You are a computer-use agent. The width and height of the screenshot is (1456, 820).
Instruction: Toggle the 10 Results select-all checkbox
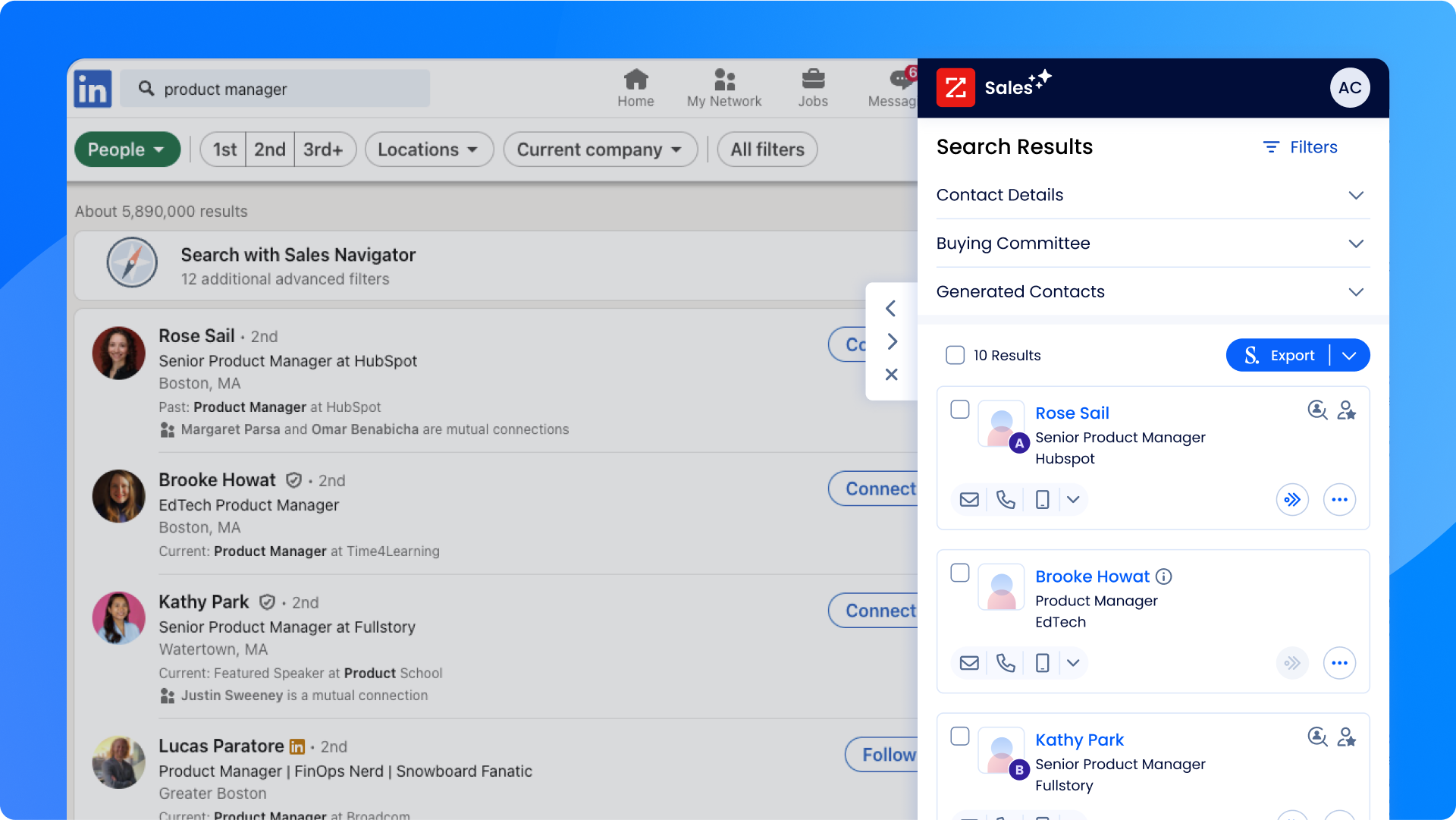point(955,355)
